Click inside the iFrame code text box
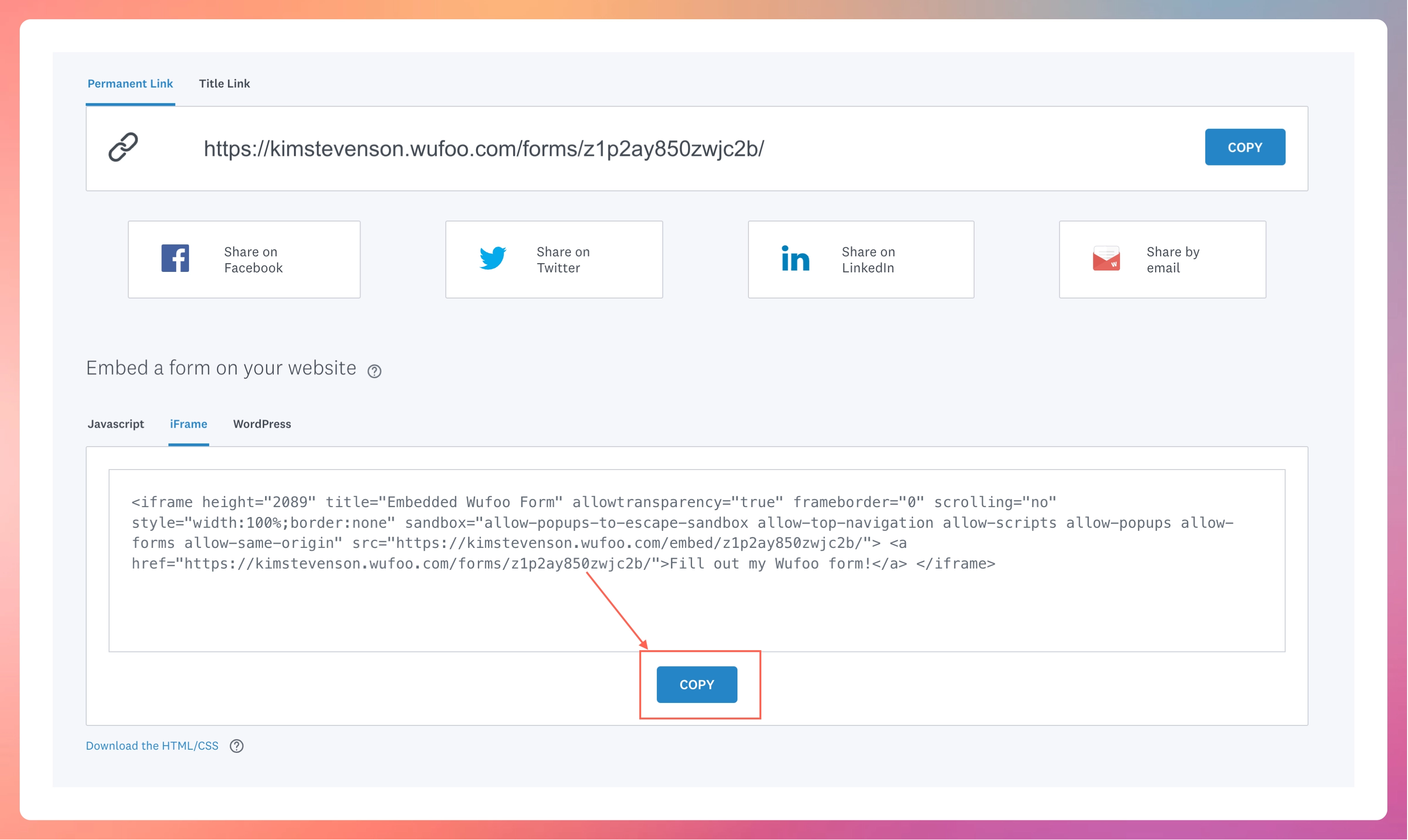Screen dimensions: 1408x840 pos(696,560)
